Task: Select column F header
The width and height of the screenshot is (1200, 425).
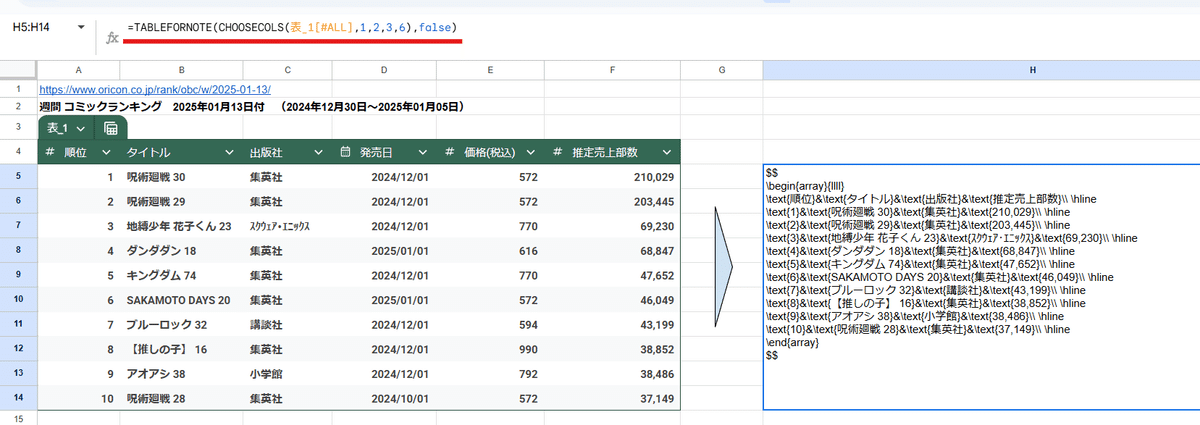Action: (610, 69)
